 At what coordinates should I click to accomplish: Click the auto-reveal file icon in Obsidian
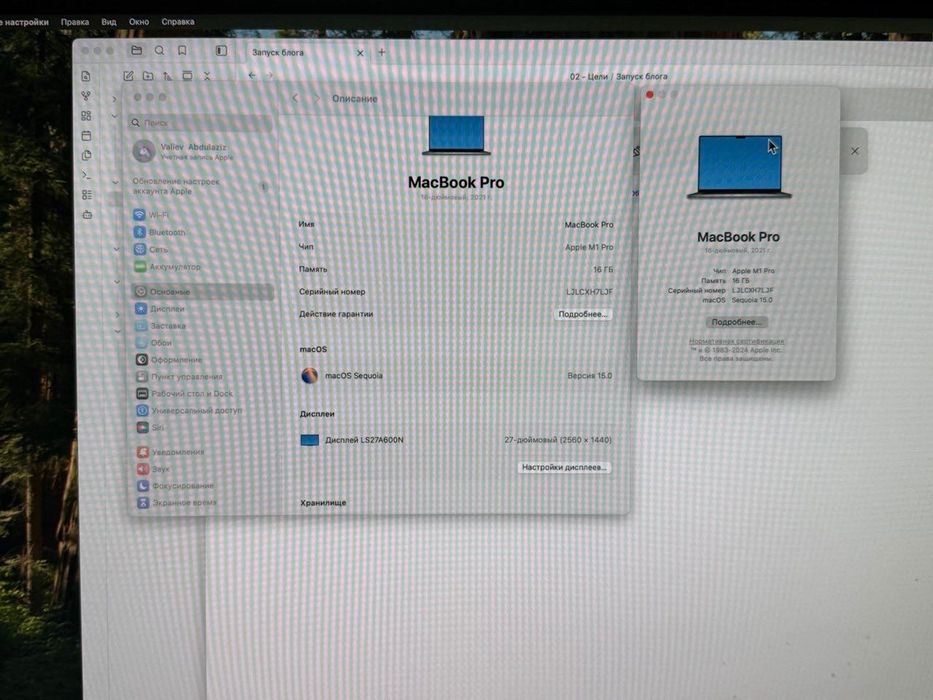(x=187, y=76)
